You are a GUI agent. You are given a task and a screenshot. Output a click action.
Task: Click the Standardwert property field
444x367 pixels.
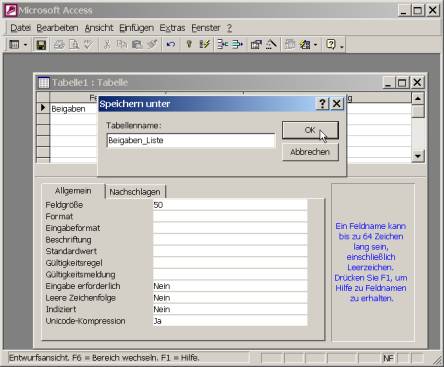click(230, 251)
